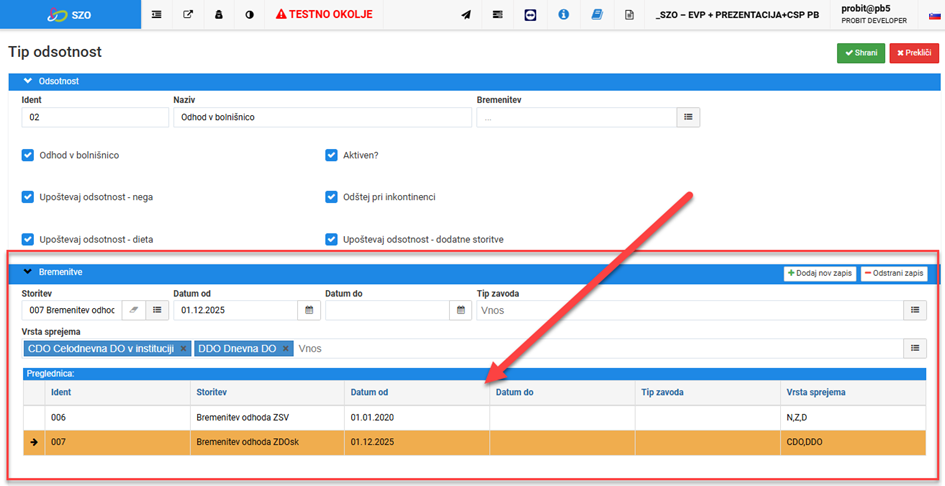Toggle the contrast half-circle icon
The width and height of the screenshot is (945, 486).
click(x=250, y=14)
